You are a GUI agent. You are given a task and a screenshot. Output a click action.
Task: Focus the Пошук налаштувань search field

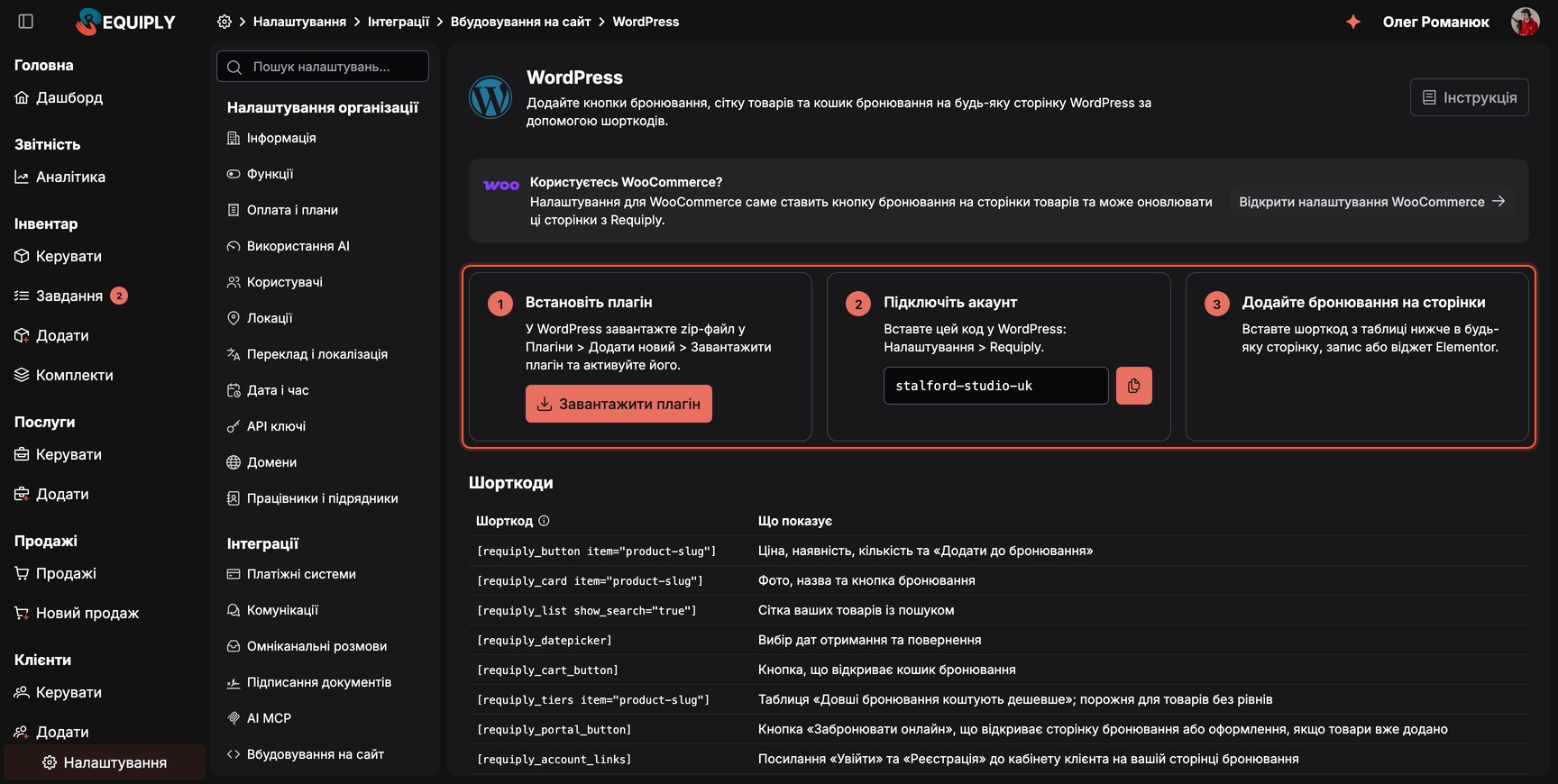click(x=323, y=67)
